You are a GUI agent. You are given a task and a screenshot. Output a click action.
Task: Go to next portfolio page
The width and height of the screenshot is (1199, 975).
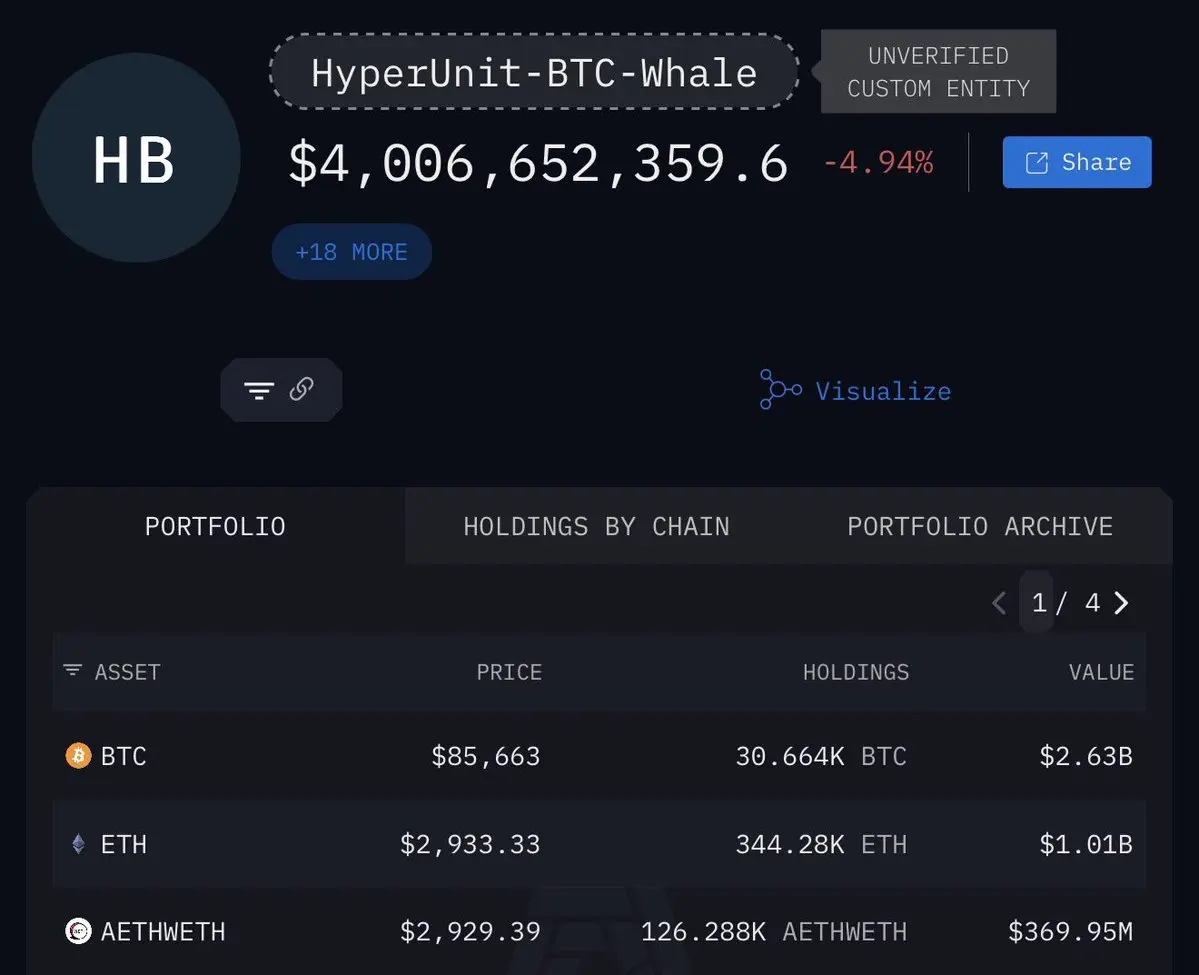(1122, 603)
